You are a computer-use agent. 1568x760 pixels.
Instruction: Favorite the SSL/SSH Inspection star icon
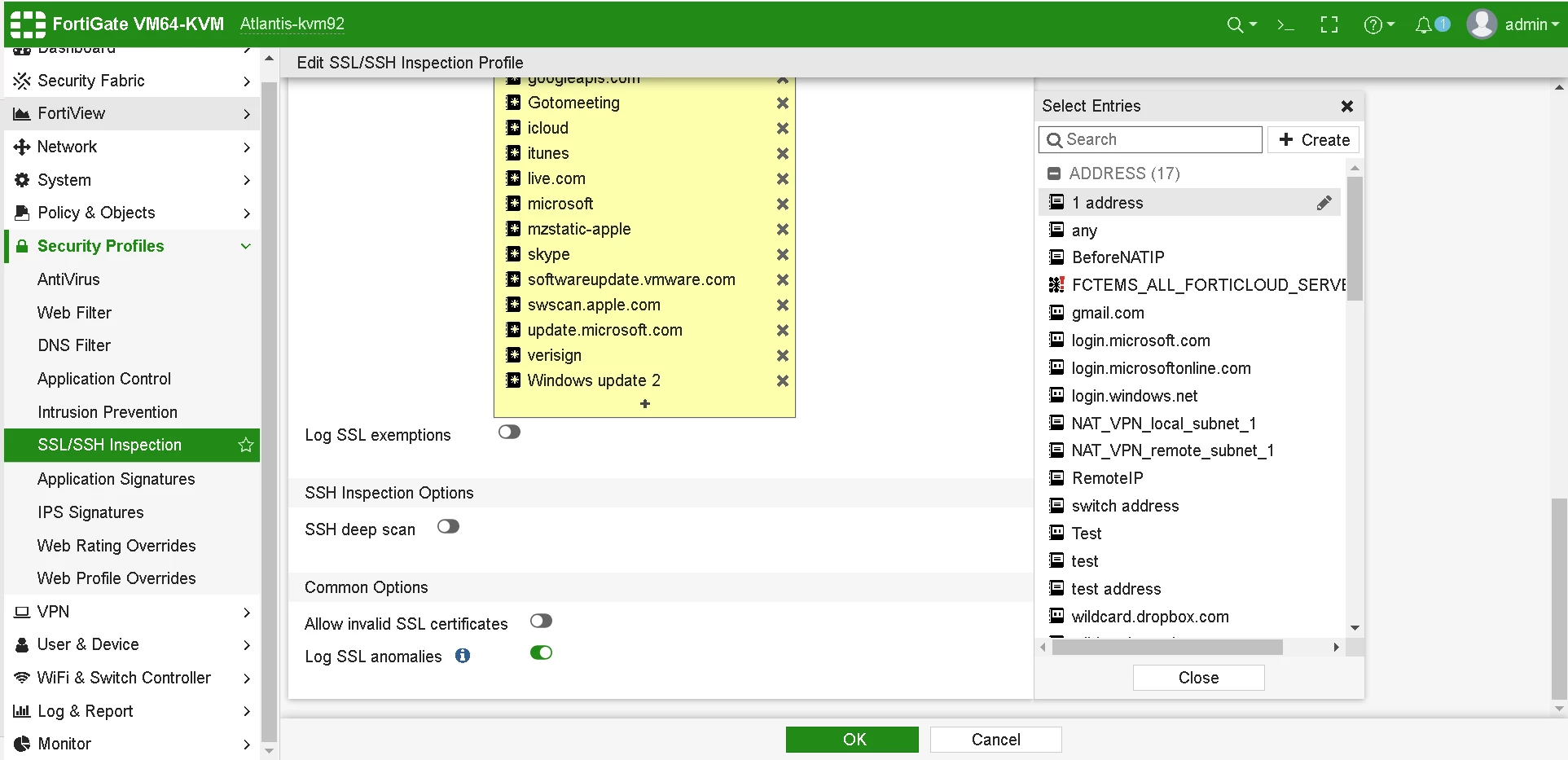pyautogui.click(x=246, y=445)
